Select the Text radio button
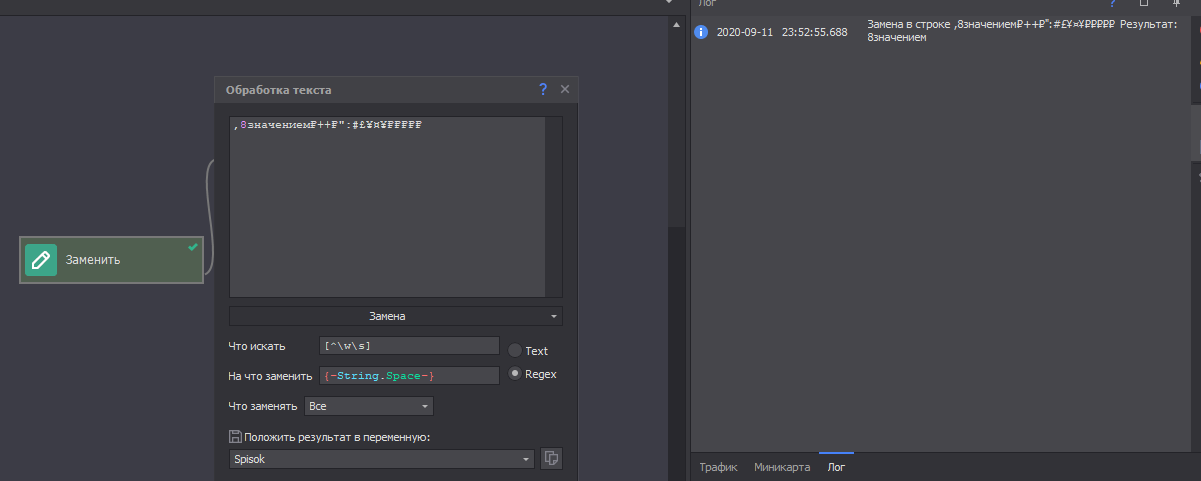 click(515, 351)
